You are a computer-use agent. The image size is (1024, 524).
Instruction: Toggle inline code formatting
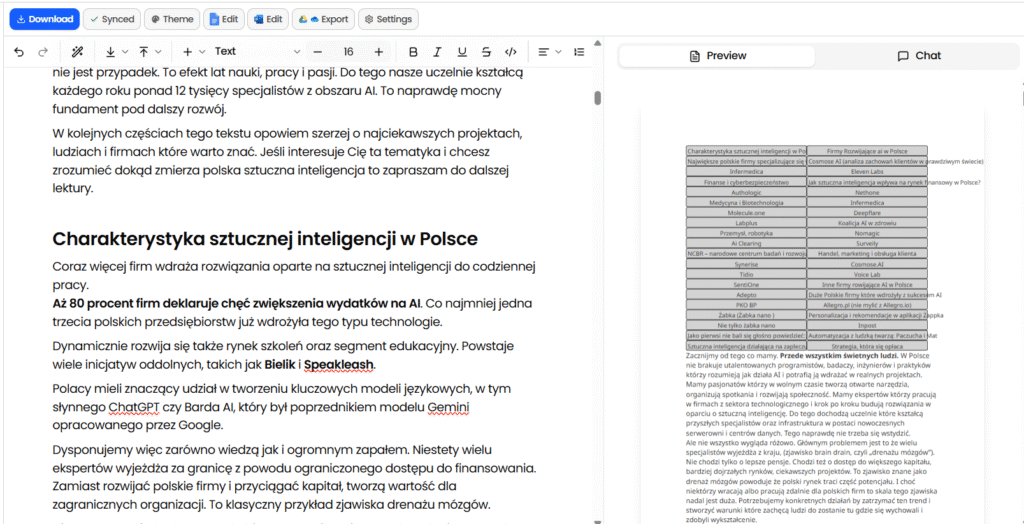point(511,52)
